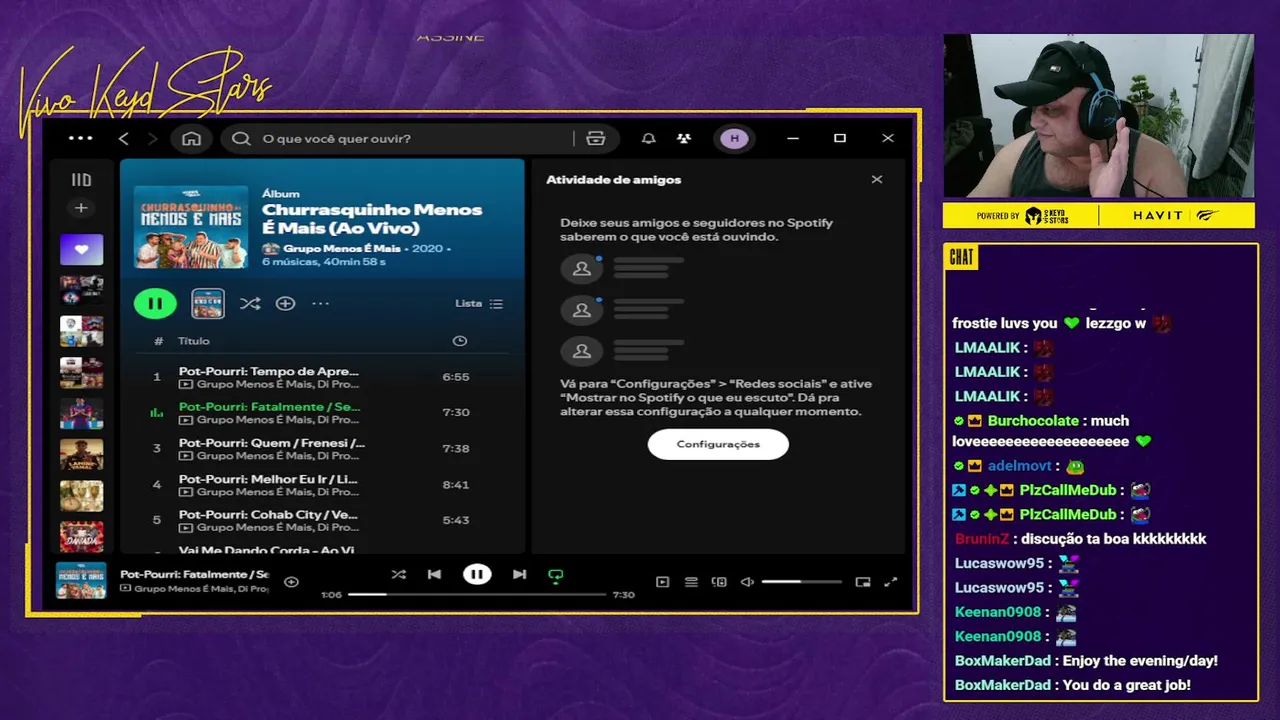This screenshot has height=720, width=1280.
Task: Click the now-playing cover in bottom bar
Action: 81,581
